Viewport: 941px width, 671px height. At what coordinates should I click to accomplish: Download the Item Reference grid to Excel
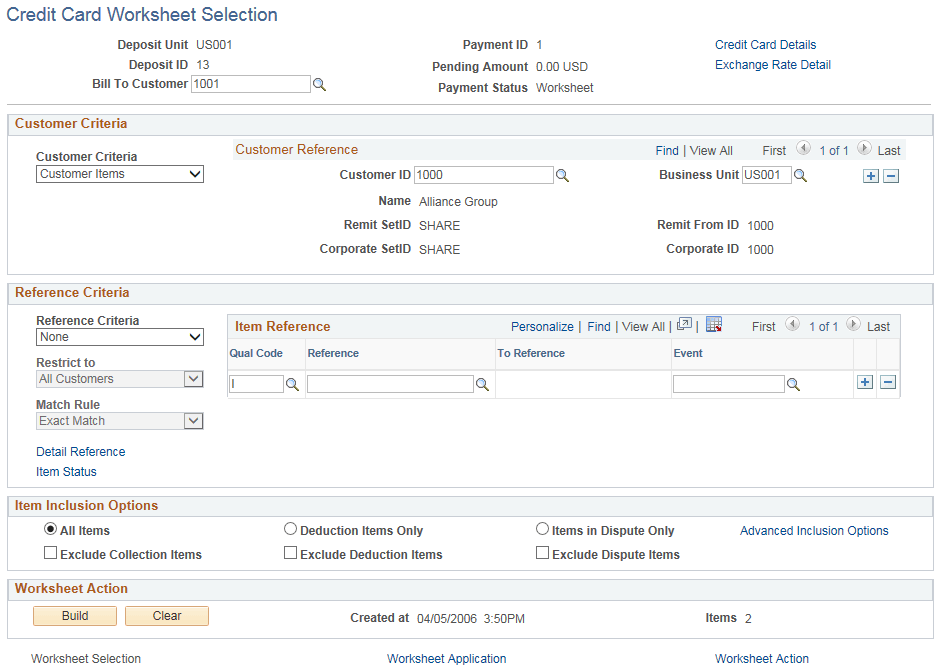point(714,326)
